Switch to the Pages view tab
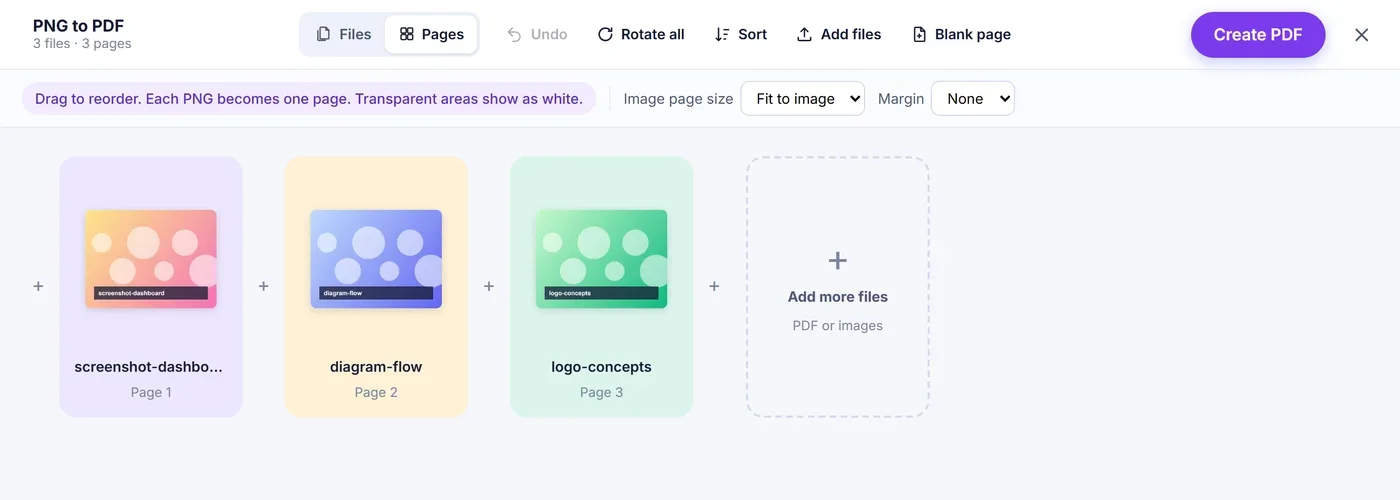Viewport: 1400px width, 500px height. [x=431, y=34]
